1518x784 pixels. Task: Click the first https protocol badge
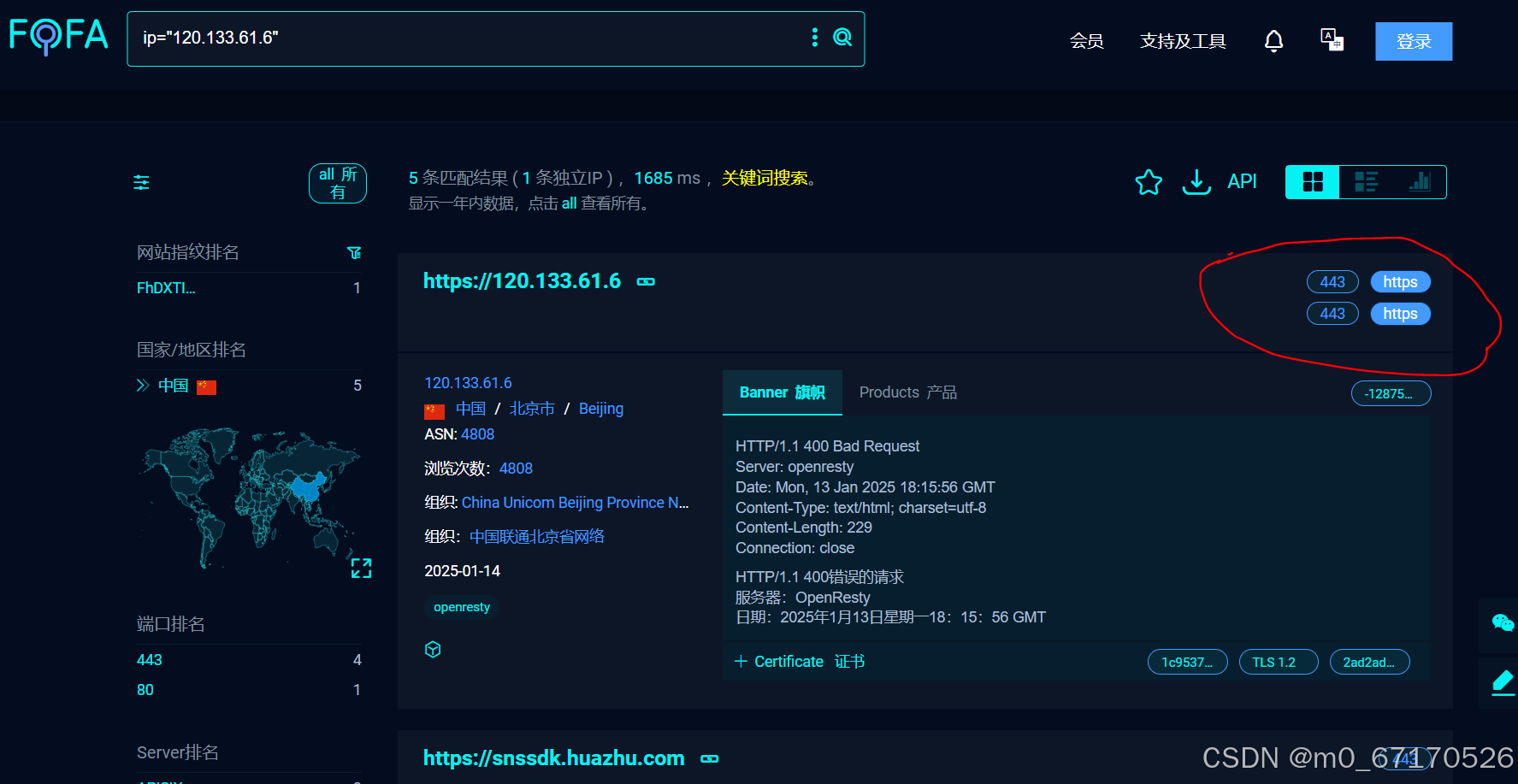pos(1400,282)
